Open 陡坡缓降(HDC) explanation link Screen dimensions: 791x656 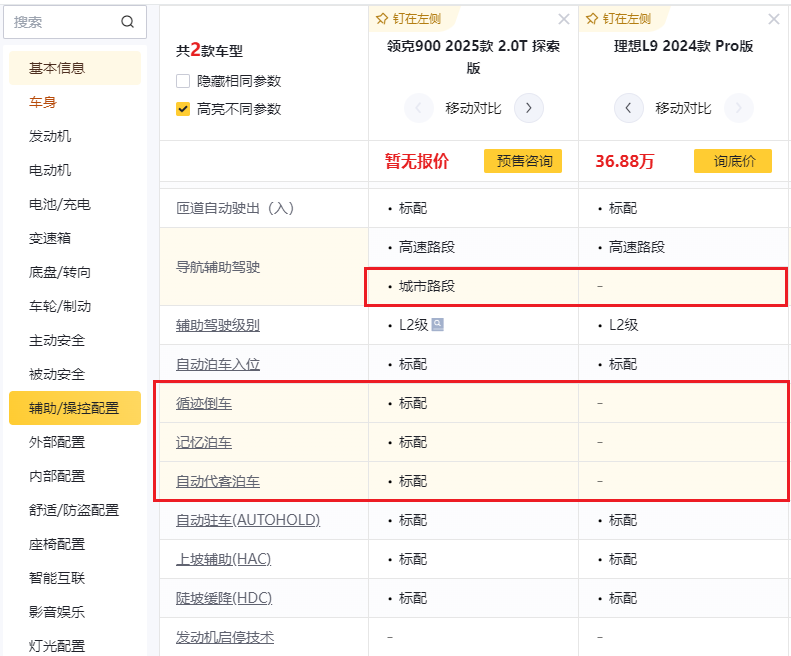click(224, 598)
